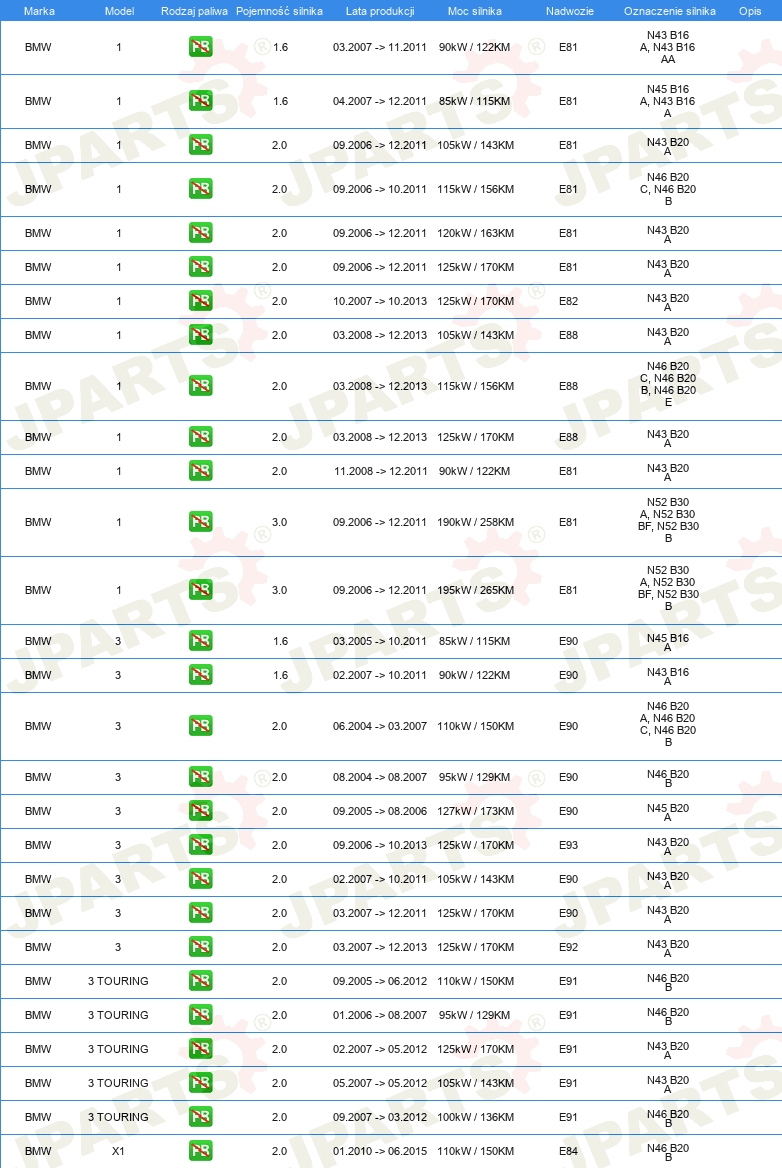Click fuel icon in 195kW / 265KM row
Viewport: 782px width, 1168px height.
(200, 590)
